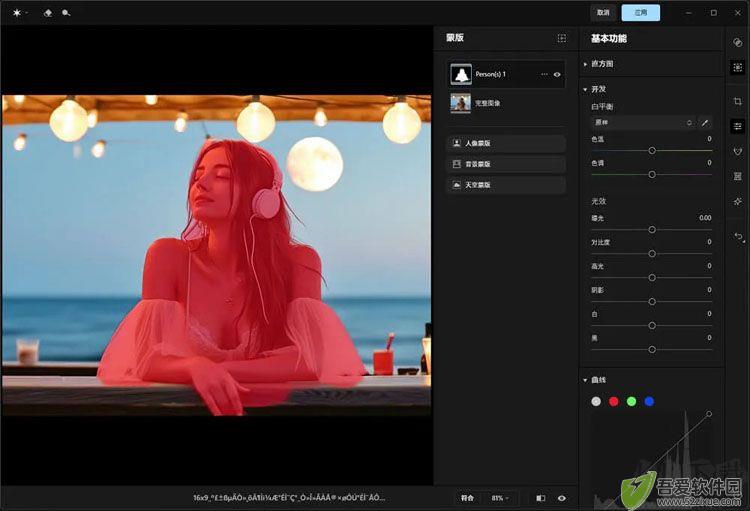The image size is (750, 511).
Task: Activate the magnifier zoom tool in top toolbar
Action: pos(66,13)
